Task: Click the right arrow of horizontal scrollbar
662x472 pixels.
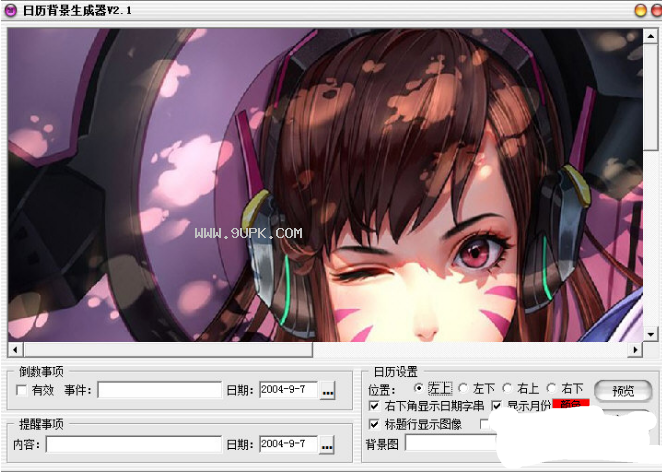Action: (x=635, y=350)
